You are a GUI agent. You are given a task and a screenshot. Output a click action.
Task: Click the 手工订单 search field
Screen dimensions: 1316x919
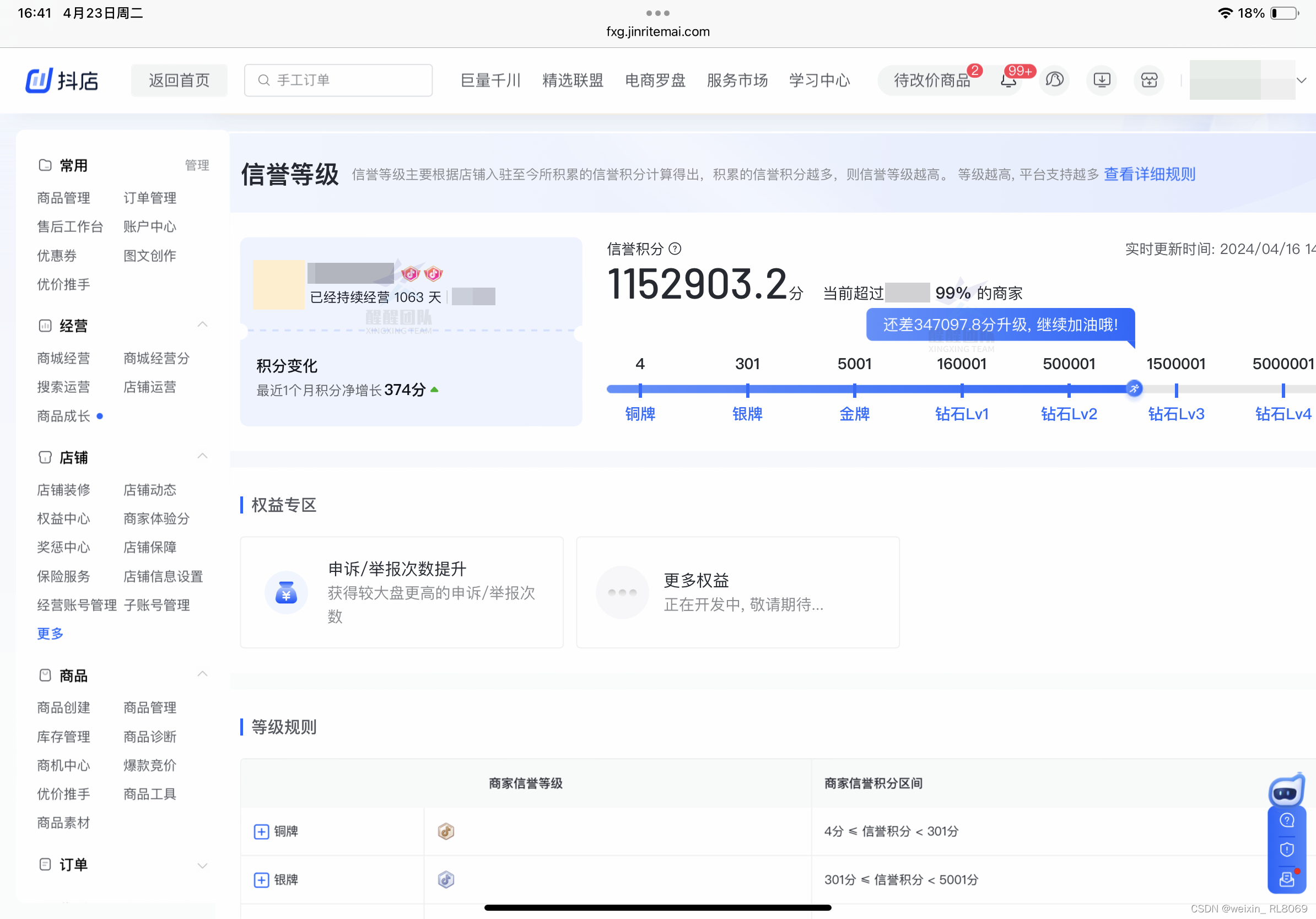pyautogui.click(x=338, y=80)
